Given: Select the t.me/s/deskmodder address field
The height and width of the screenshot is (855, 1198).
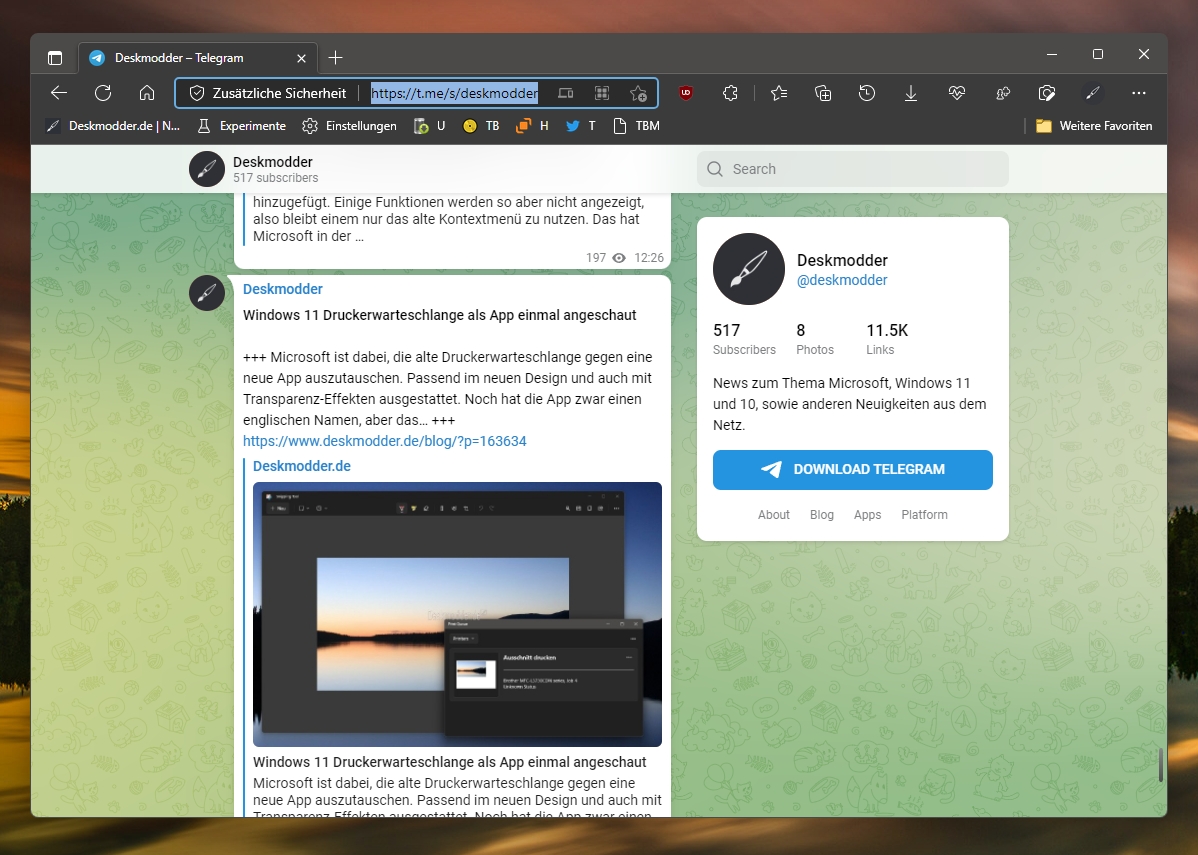Looking at the screenshot, I should tap(455, 93).
